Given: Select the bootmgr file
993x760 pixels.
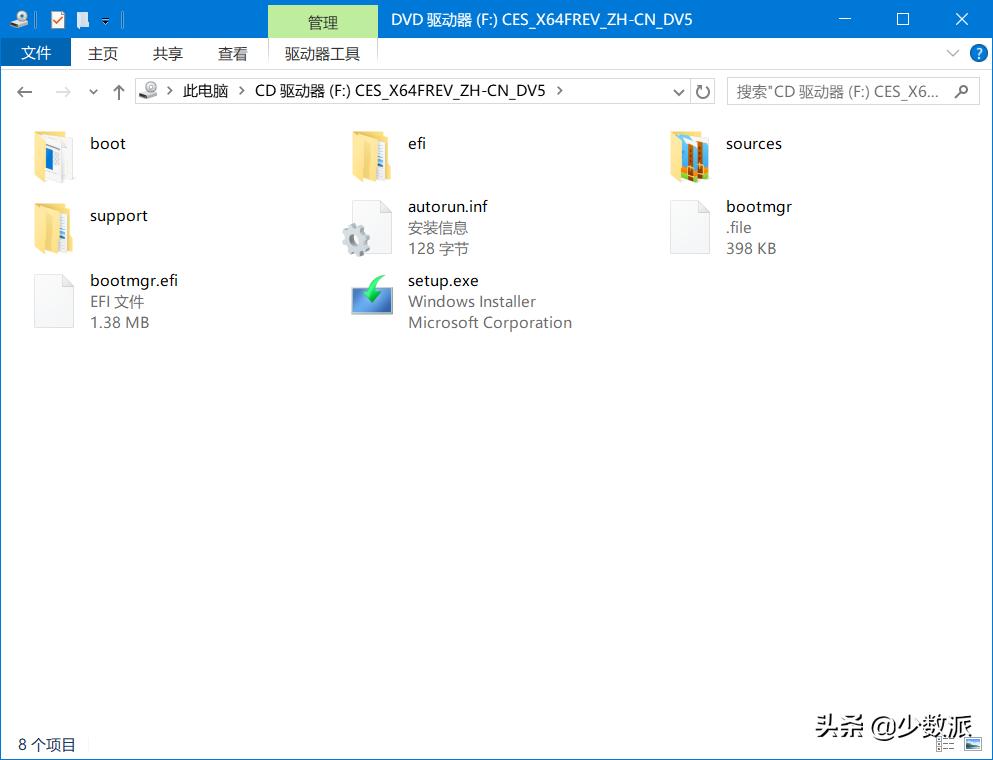Looking at the screenshot, I should (x=759, y=206).
